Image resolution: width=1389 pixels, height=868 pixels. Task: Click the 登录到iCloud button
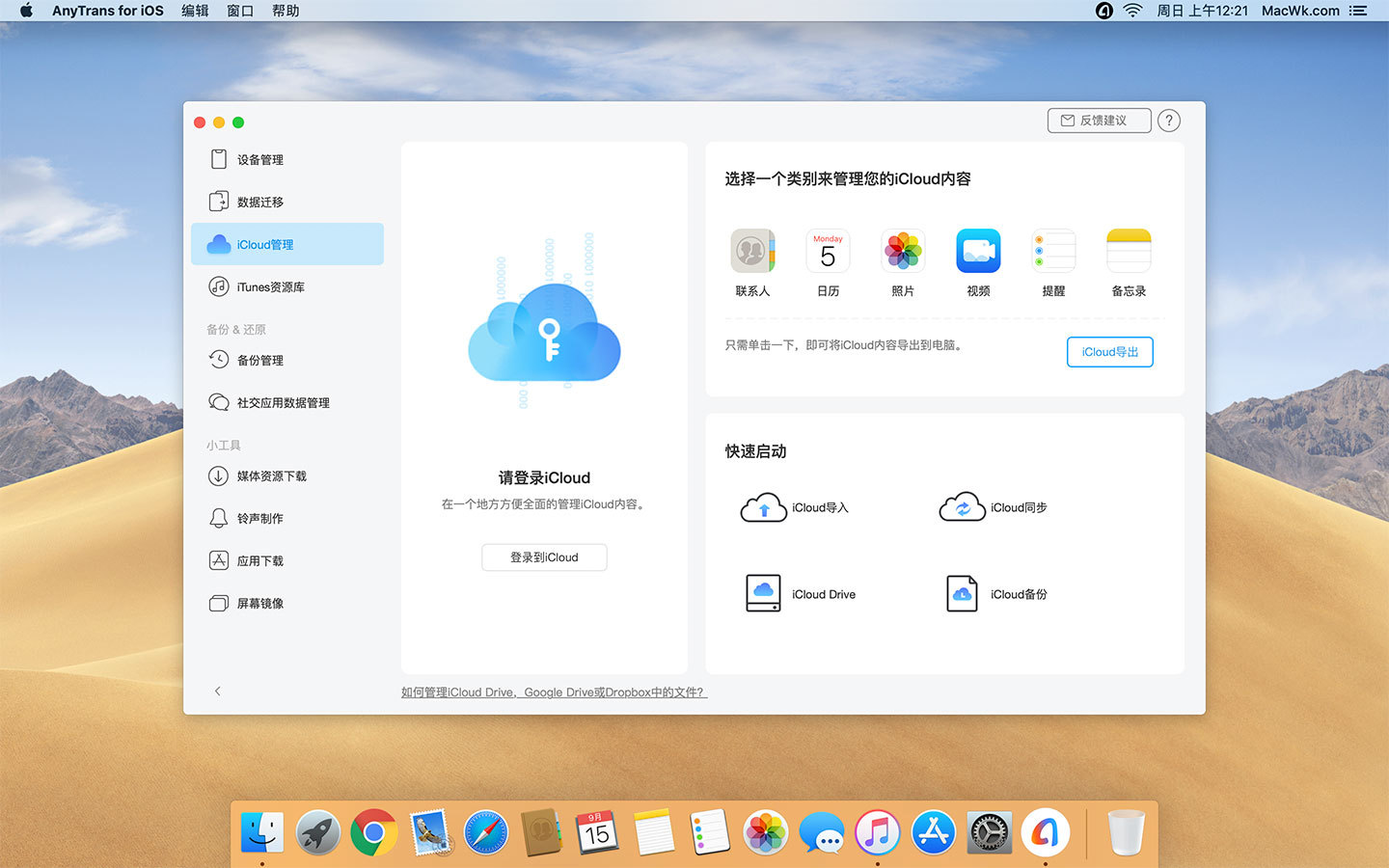coord(544,557)
